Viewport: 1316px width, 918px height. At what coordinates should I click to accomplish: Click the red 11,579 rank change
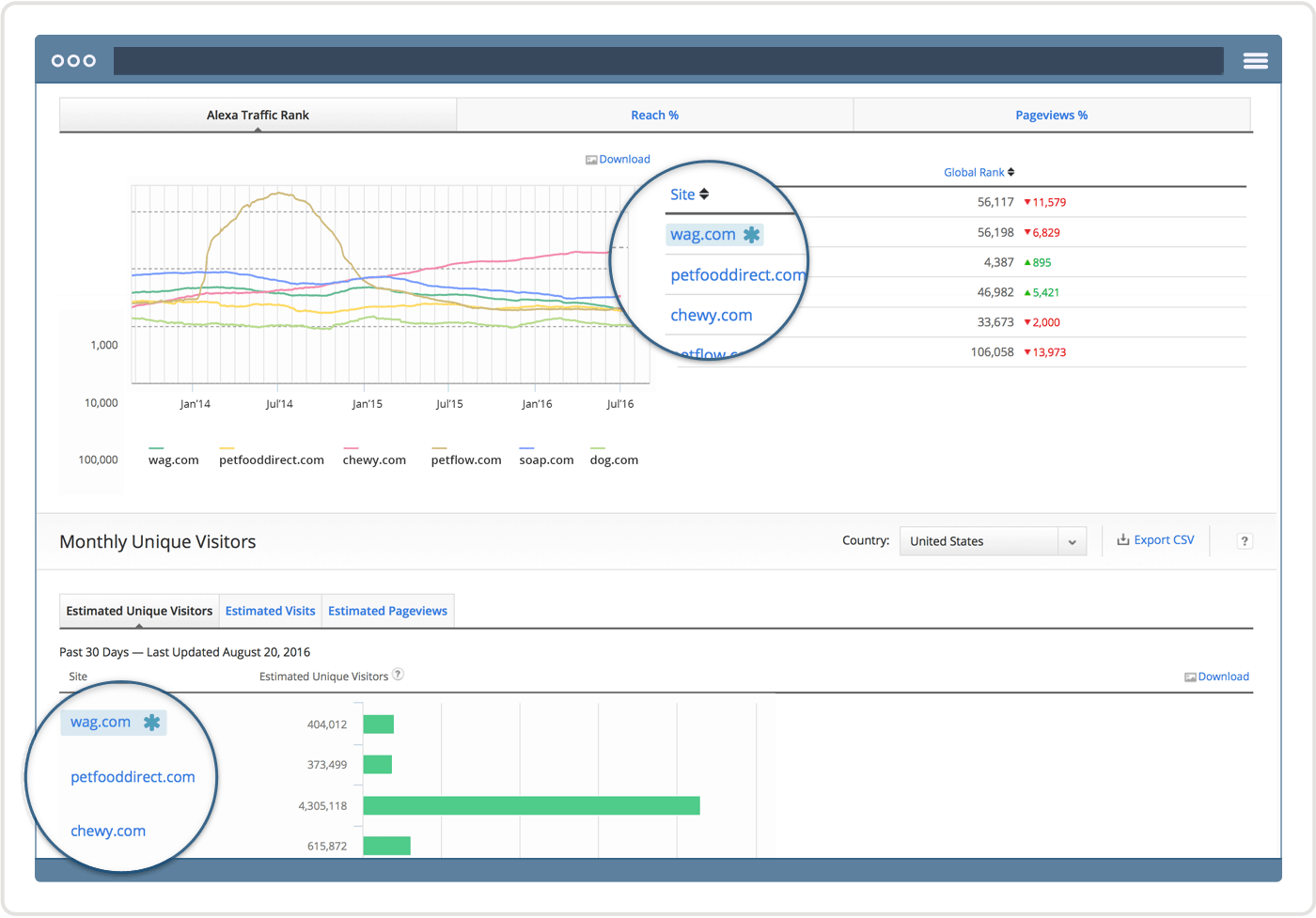[1044, 202]
